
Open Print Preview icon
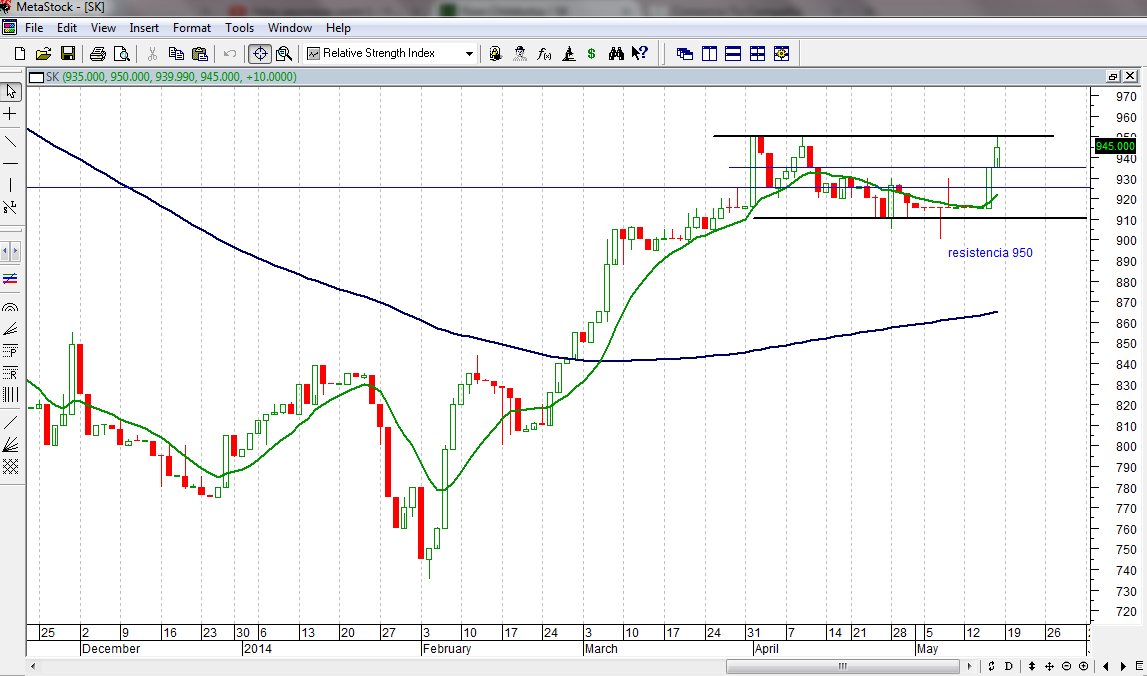[122, 53]
